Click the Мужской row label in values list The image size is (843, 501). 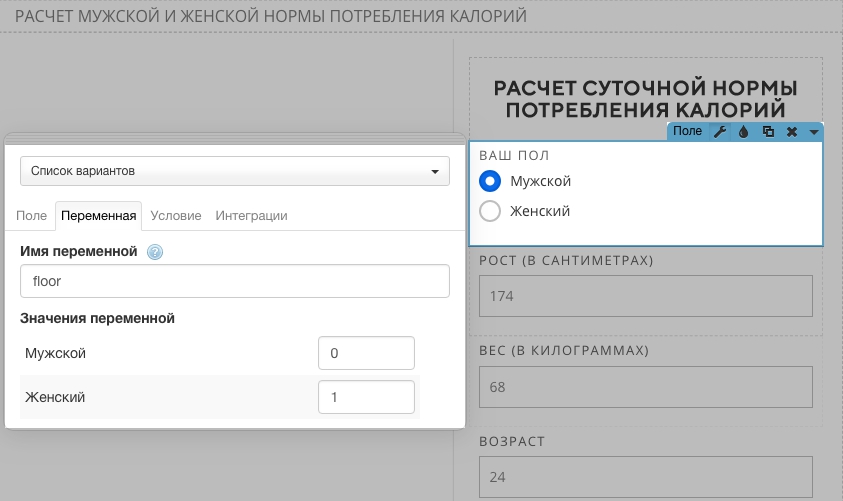tap(55, 353)
